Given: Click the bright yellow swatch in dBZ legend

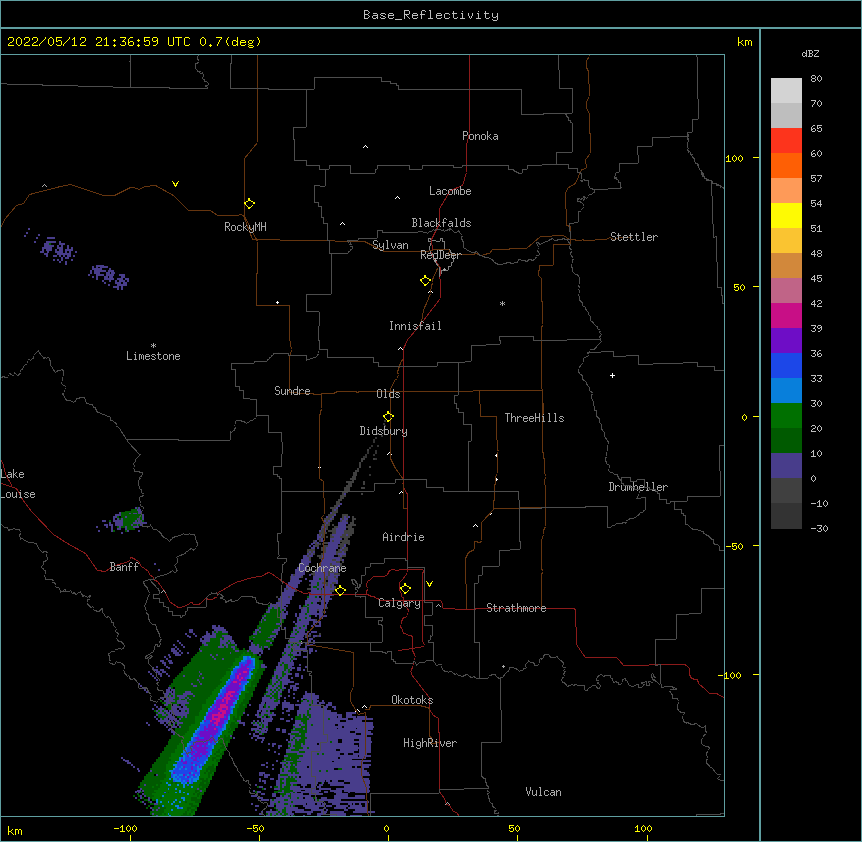Looking at the screenshot, I should (786, 215).
